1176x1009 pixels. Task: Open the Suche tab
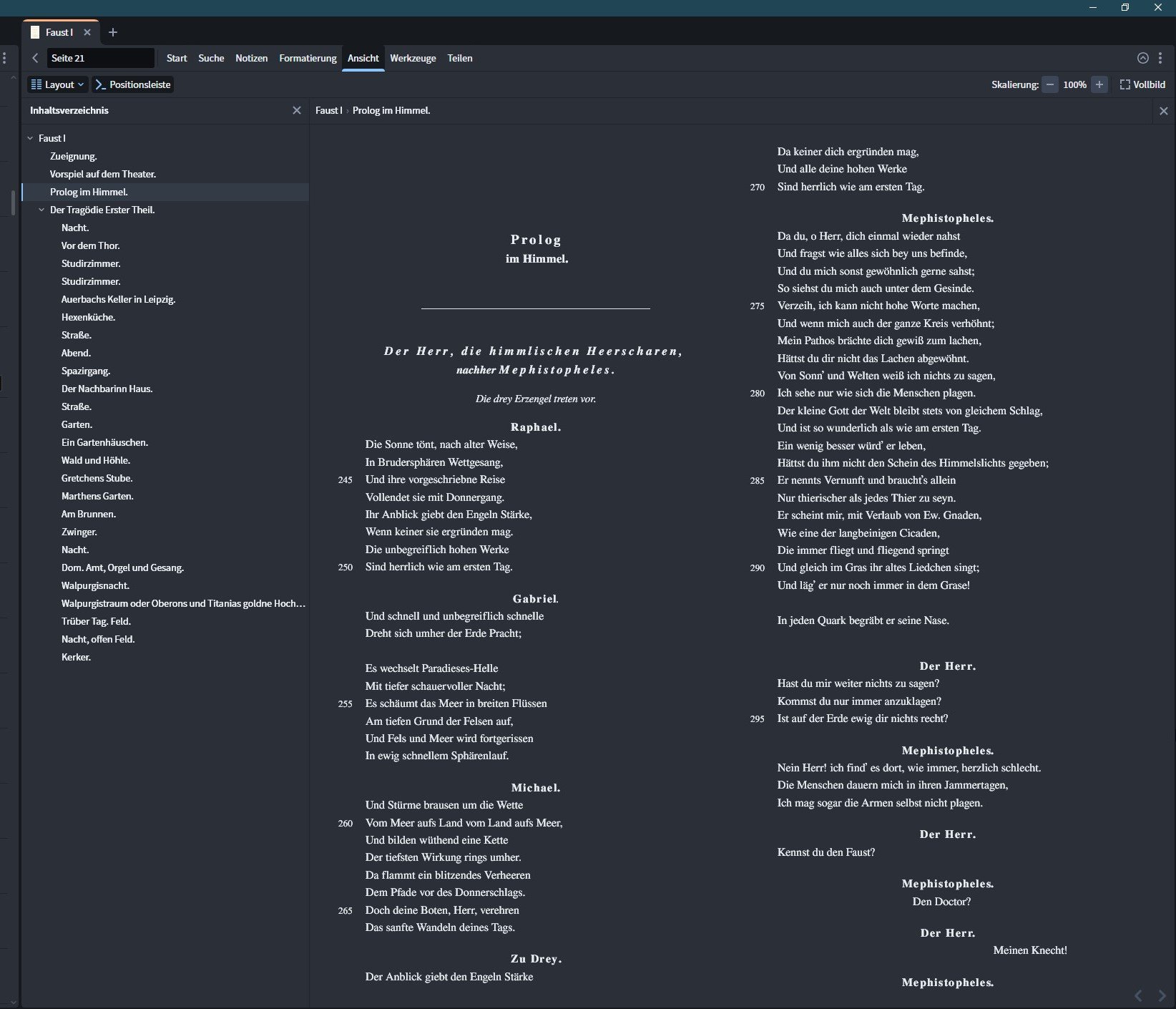pos(211,58)
